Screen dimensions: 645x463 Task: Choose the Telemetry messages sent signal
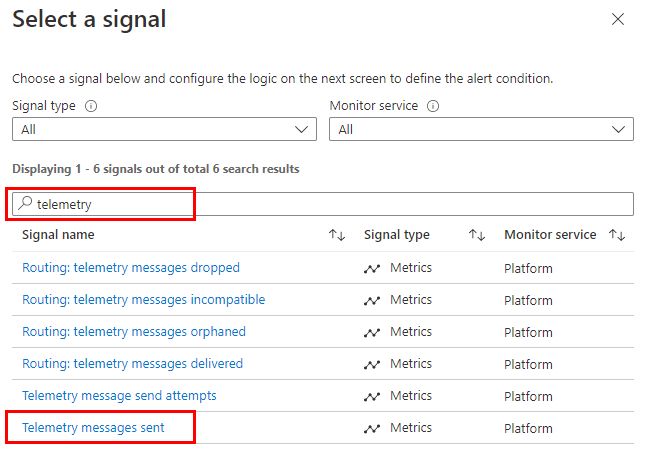[93, 428]
